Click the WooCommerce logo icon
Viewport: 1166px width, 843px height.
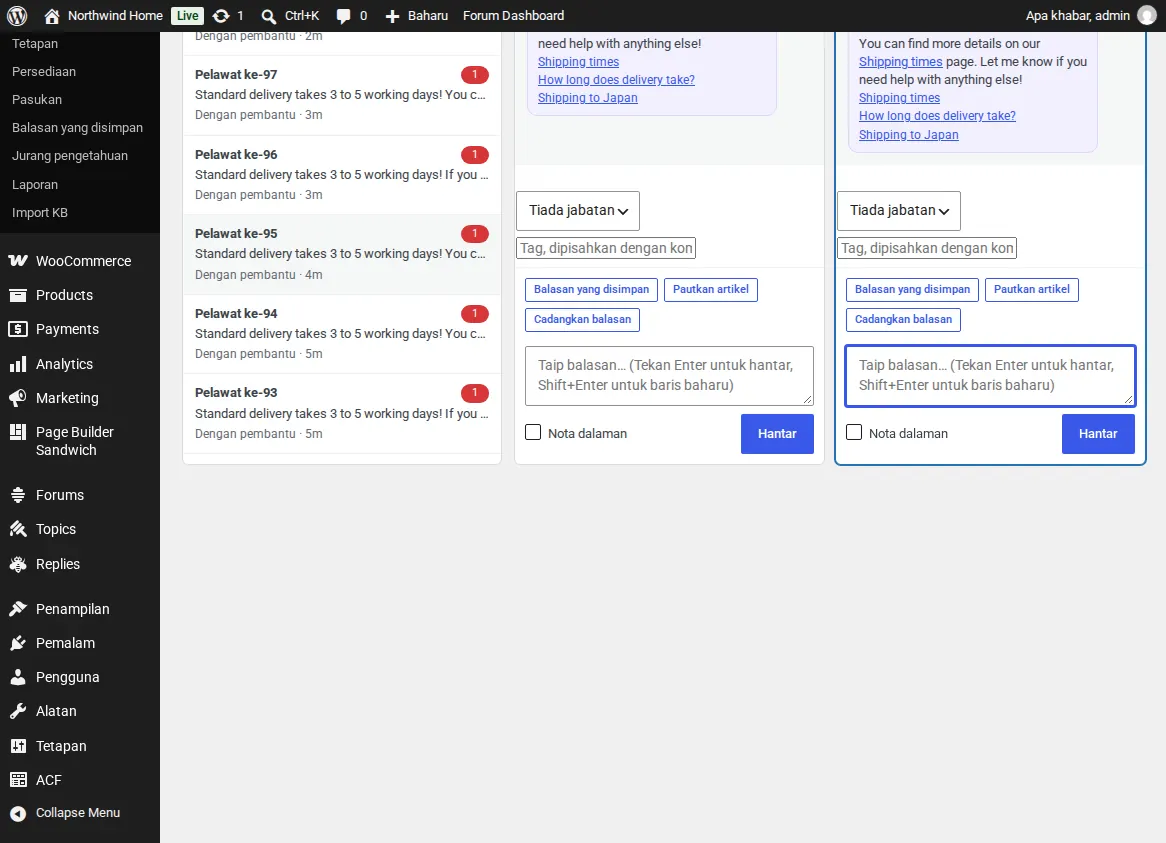pos(18,261)
